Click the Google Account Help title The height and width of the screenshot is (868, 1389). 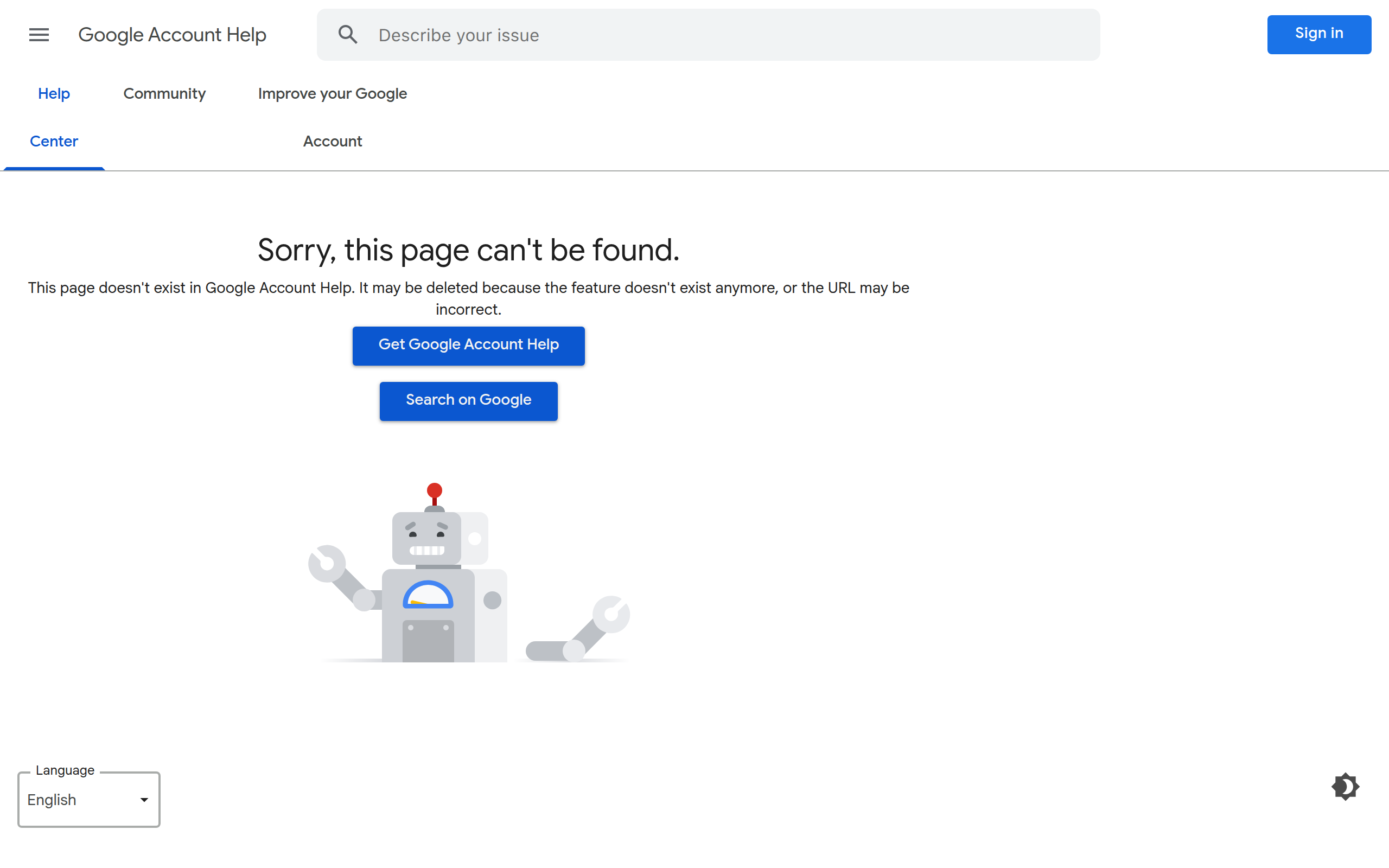(172, 35)
